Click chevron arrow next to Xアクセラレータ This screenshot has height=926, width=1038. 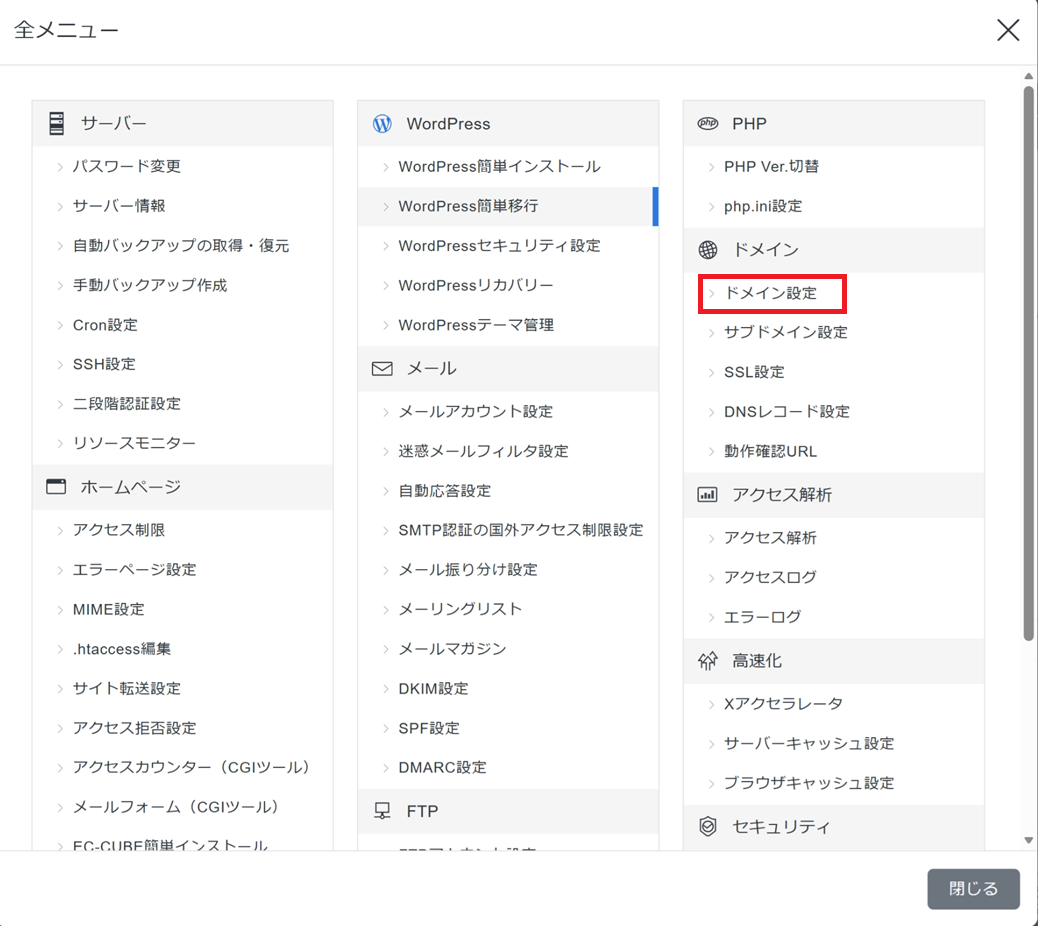[x=712, y=704]
